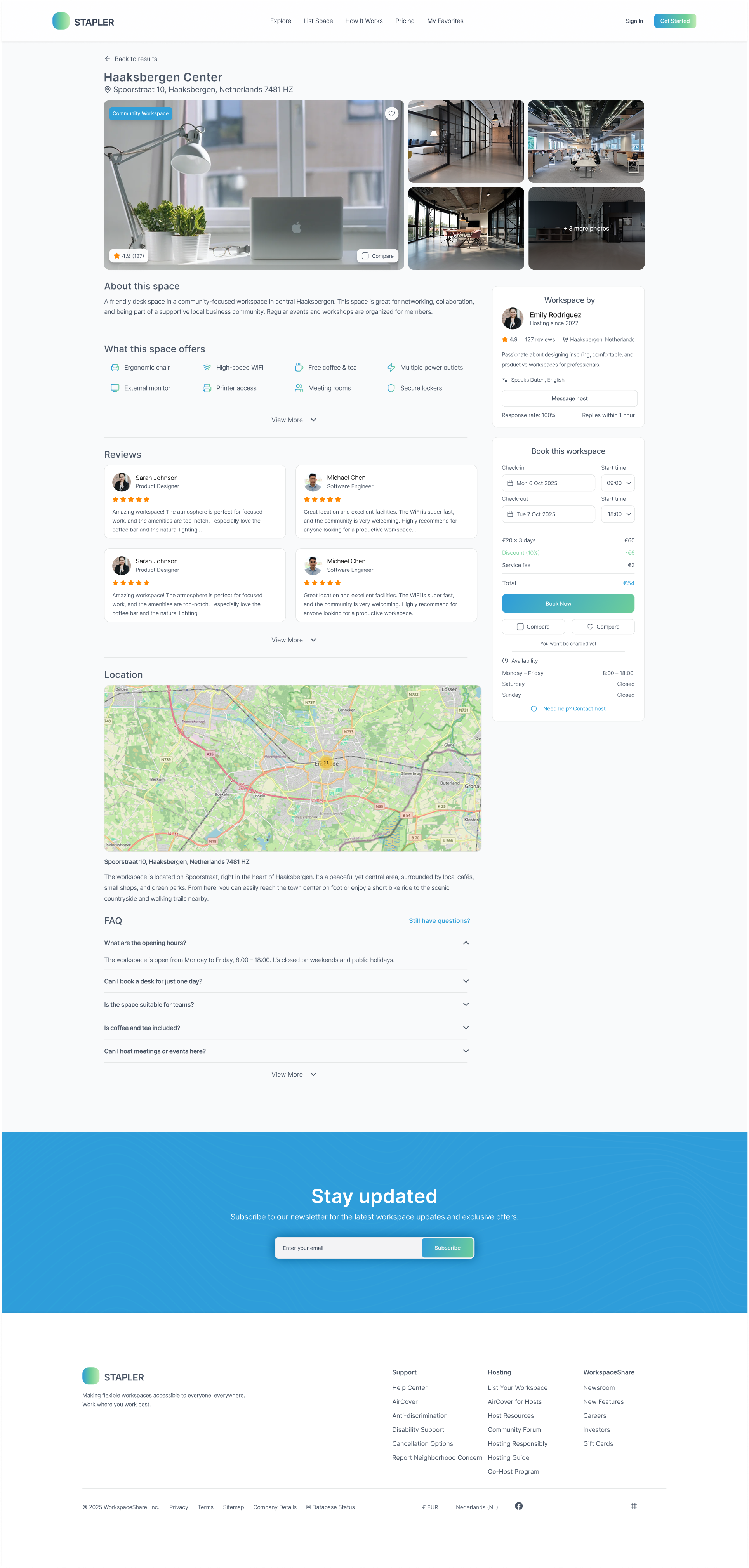Click the Printer access icon
The width and height of the screenshot is (749, 1568).
pos(207,388)
